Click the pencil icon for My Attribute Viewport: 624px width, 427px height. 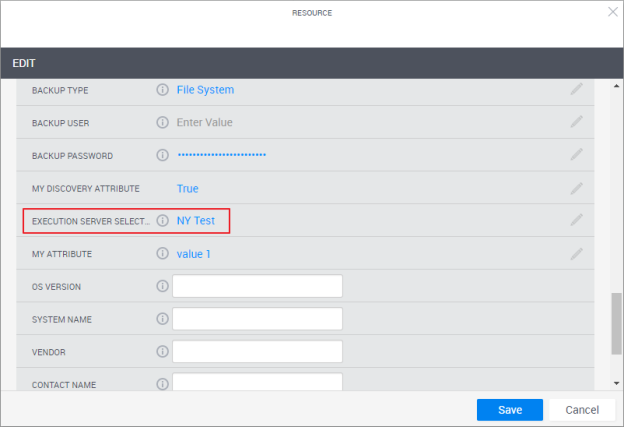tap(576, 254)
